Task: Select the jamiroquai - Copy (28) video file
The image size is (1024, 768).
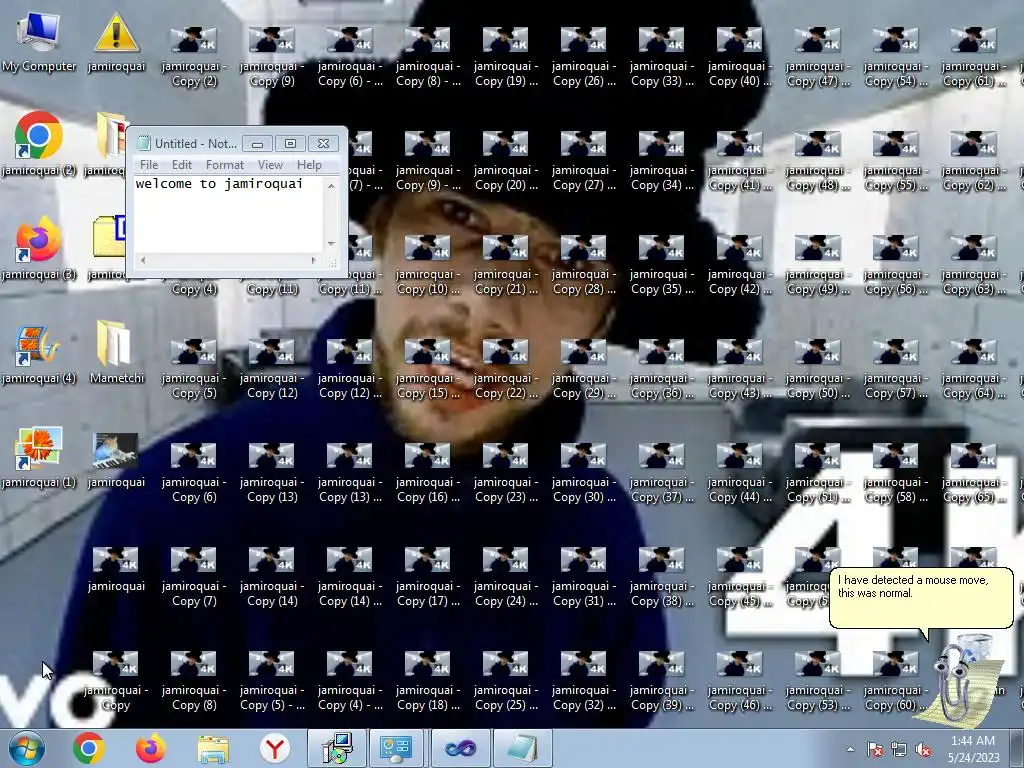Action: (584, 265)
